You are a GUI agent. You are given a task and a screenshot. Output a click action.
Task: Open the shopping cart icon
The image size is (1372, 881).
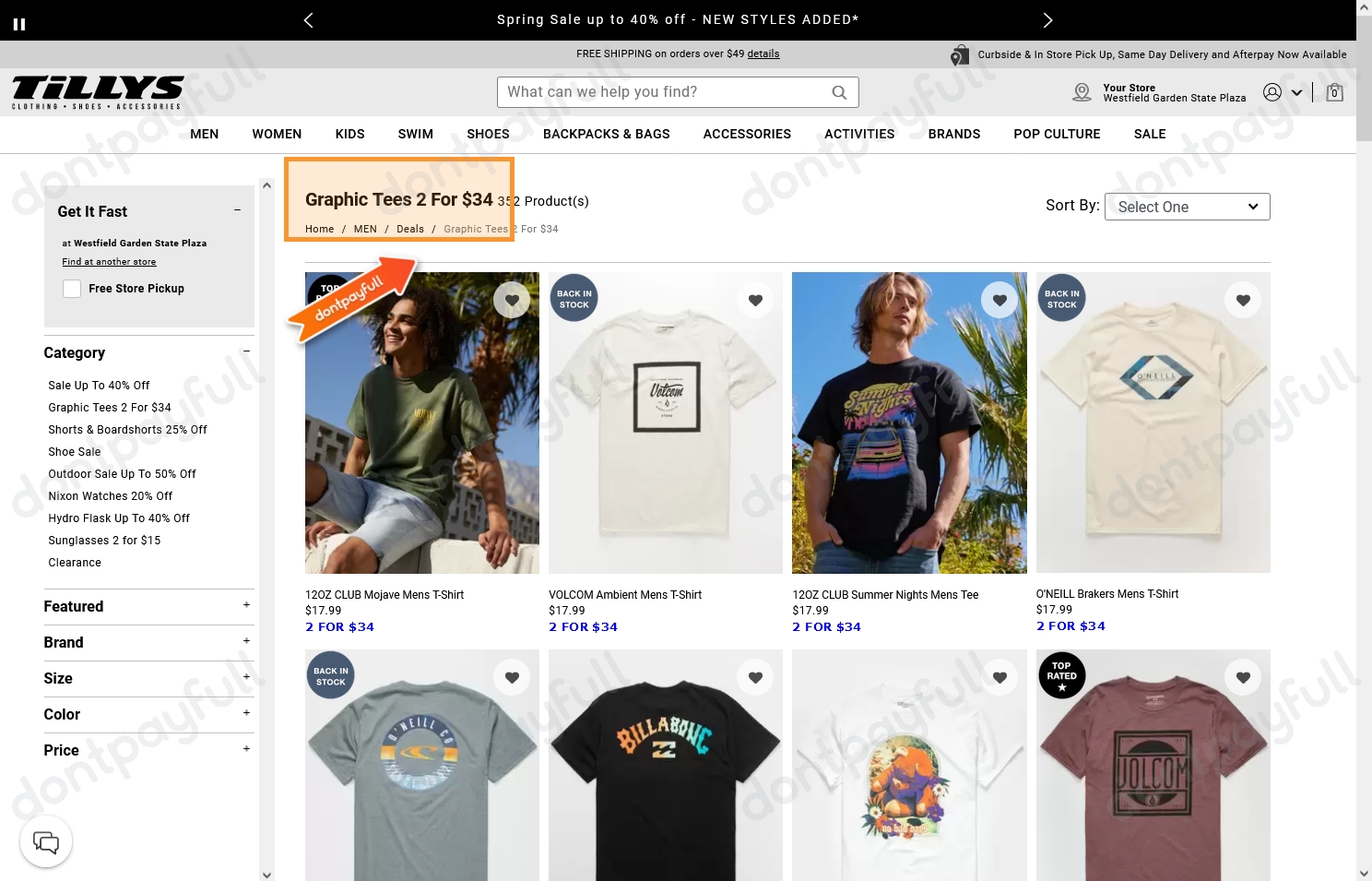pyautogui.click(x=1334, y=92)
